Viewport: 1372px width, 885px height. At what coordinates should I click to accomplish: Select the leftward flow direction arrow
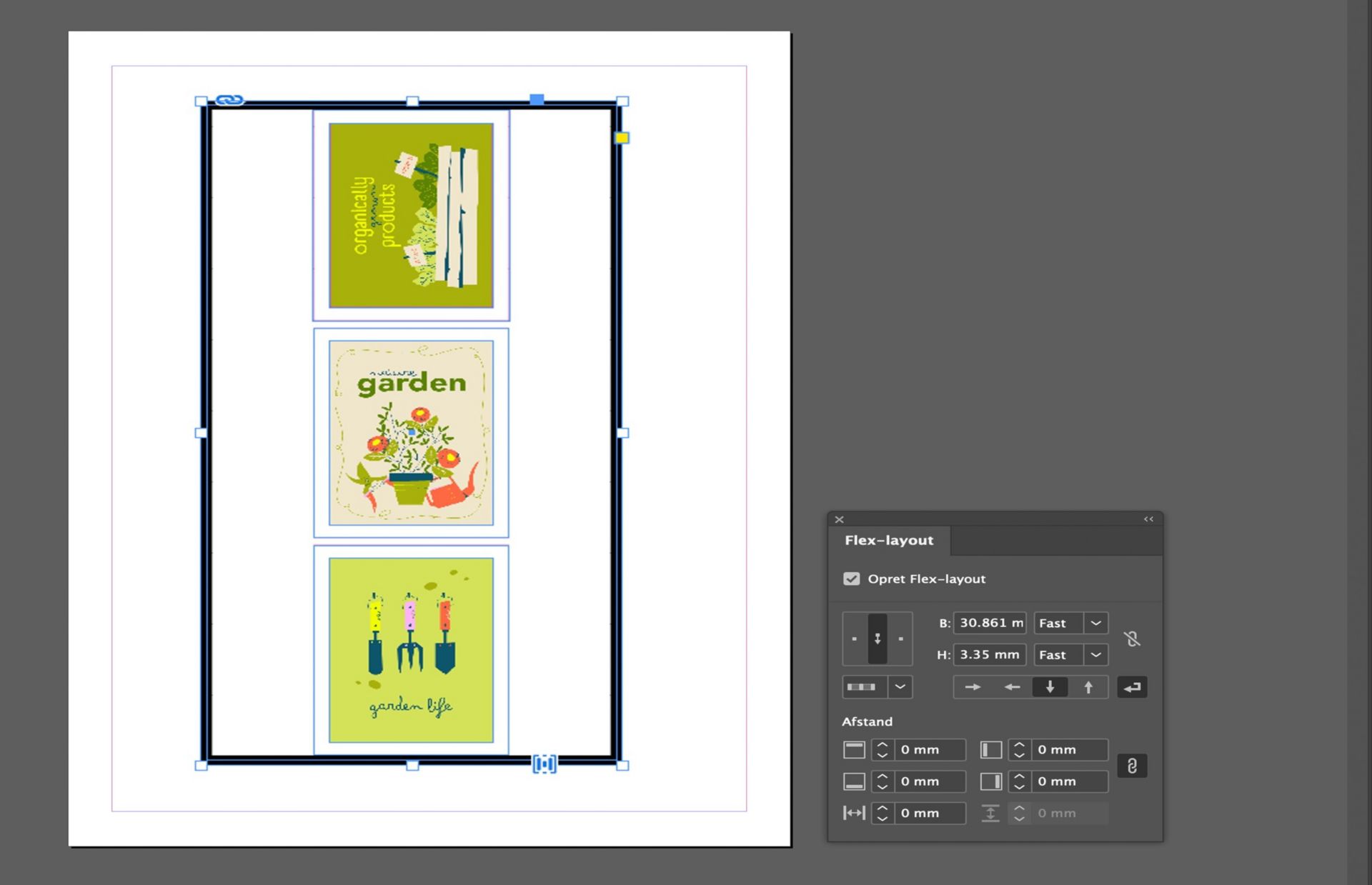pyautogui.click(x=1012, y=687)
